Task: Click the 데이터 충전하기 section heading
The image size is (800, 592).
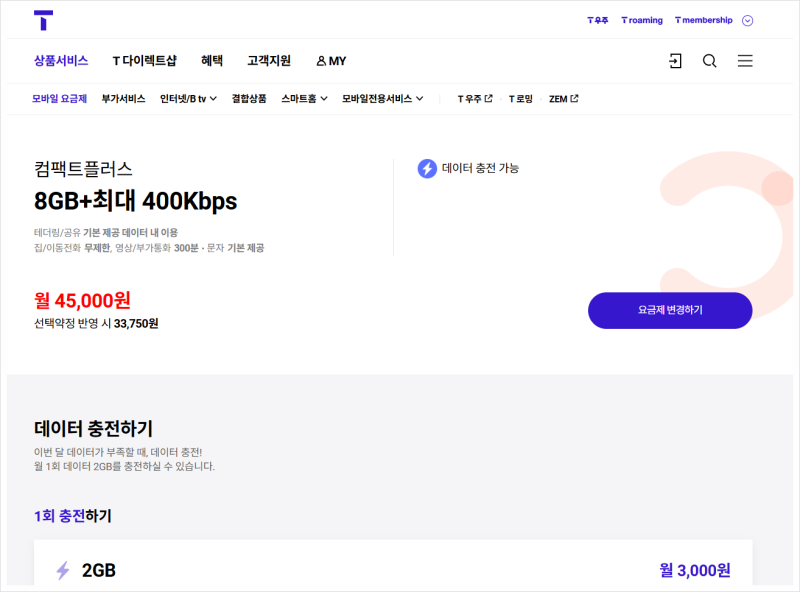Action: click(x=93, y=429)
